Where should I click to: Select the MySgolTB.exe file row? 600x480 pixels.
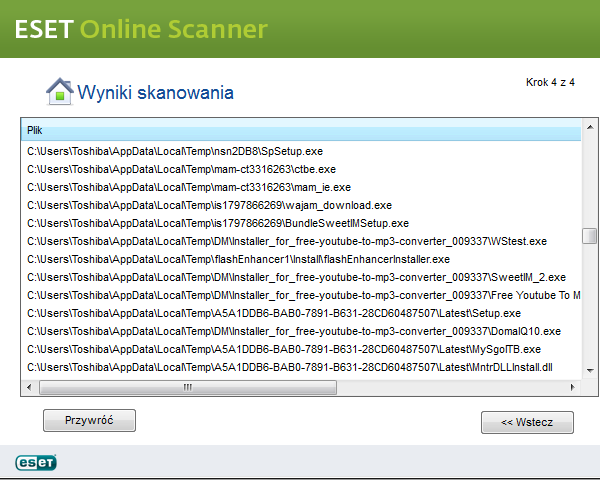[x=301, y=349]
